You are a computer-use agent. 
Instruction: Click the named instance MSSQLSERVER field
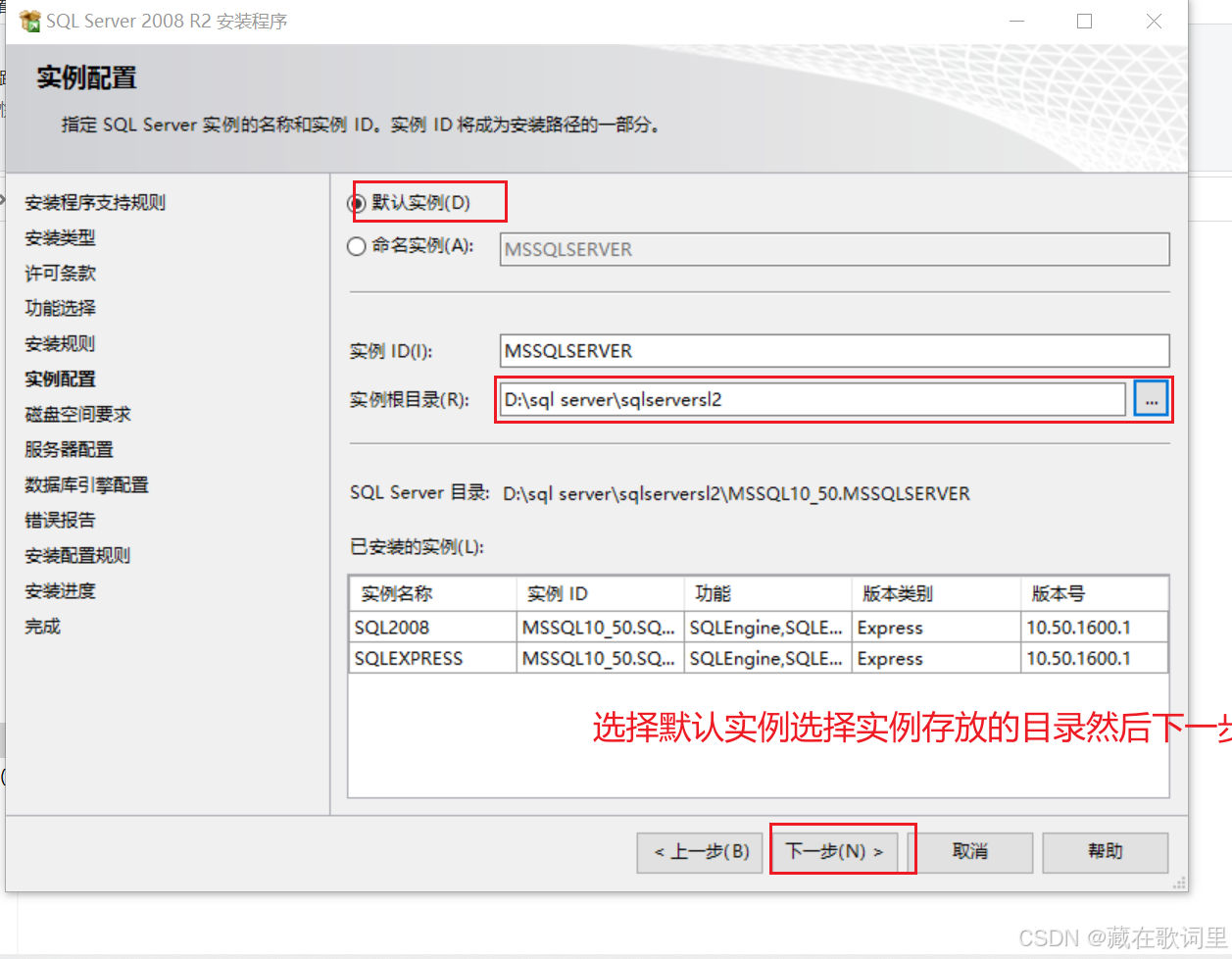pyautogui.click(x=834, y=249)
